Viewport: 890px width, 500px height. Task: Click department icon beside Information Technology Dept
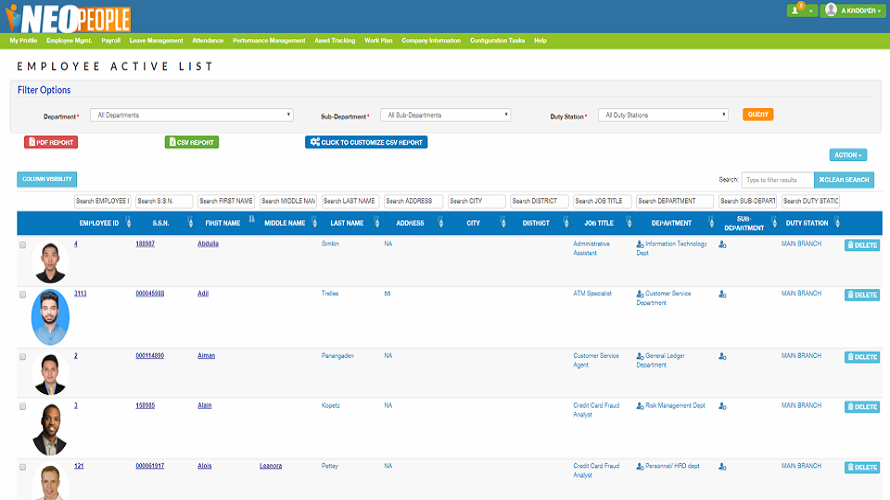(x=640, y=244)
